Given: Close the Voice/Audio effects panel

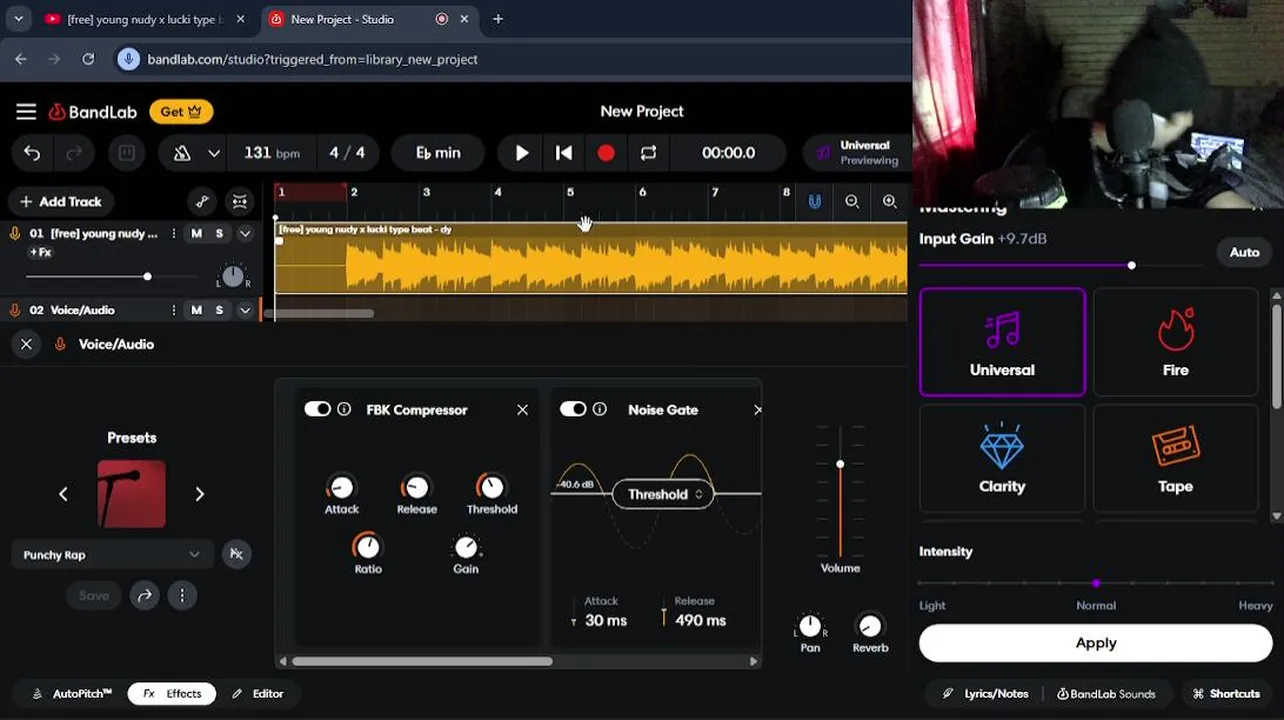Looking at the screenshot, I should pos(26,344).
